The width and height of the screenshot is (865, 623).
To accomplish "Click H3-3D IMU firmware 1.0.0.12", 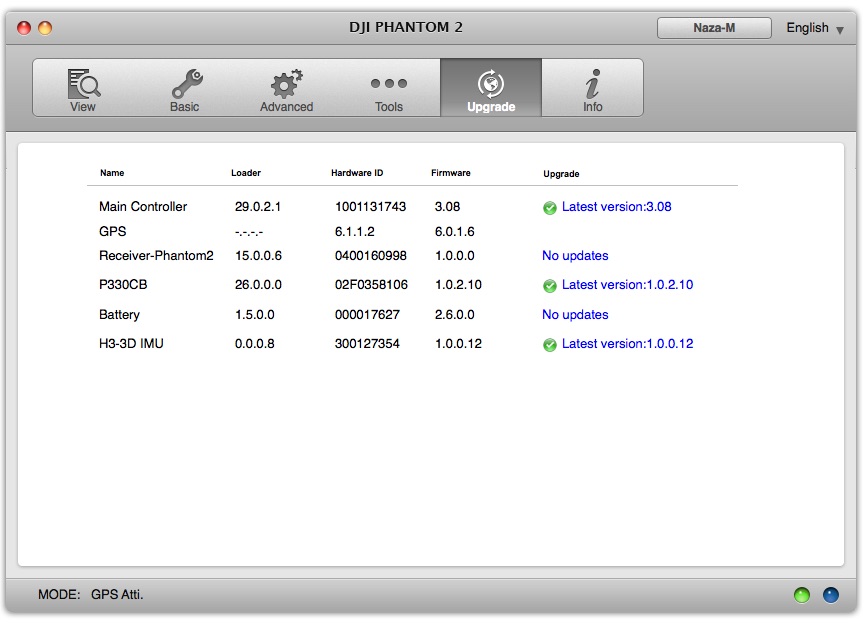I will (x=458, y=344).
